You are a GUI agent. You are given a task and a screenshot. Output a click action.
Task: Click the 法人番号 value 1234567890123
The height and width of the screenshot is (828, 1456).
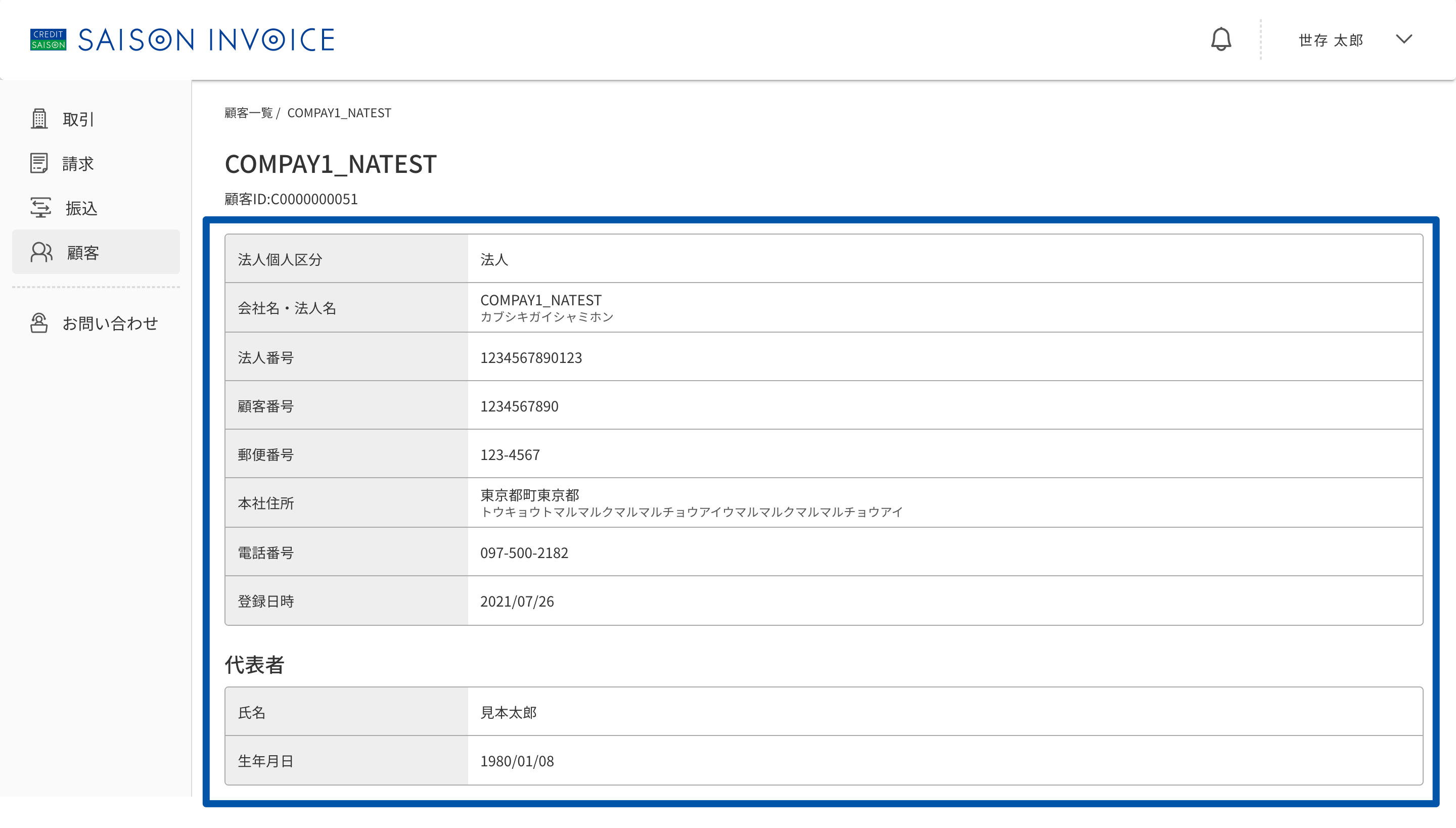[531, 358]
